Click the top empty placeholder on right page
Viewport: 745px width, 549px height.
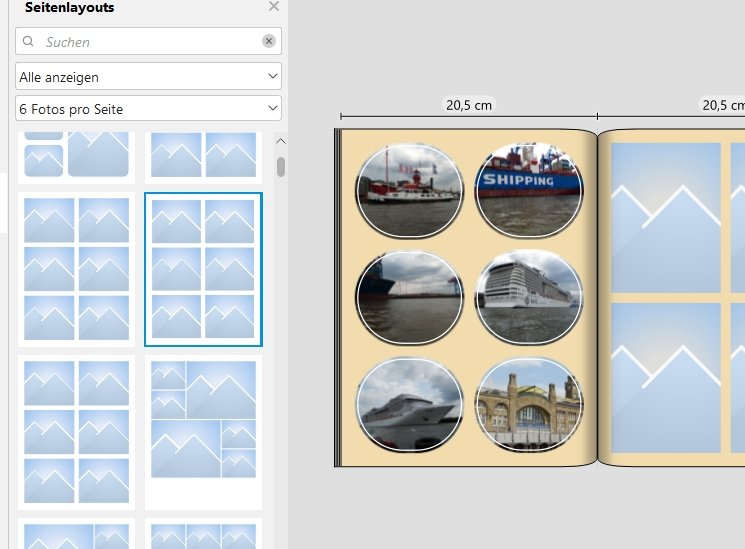[x=666, y=218]
